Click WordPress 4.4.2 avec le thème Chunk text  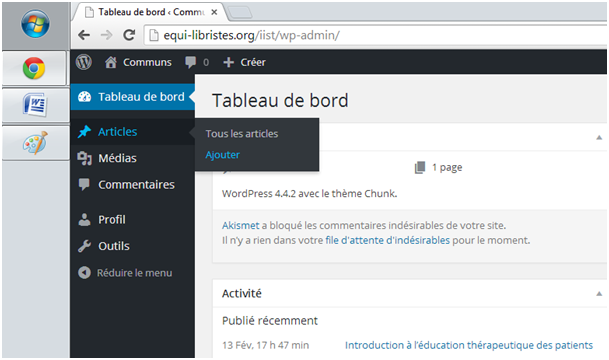click(310, 193)
